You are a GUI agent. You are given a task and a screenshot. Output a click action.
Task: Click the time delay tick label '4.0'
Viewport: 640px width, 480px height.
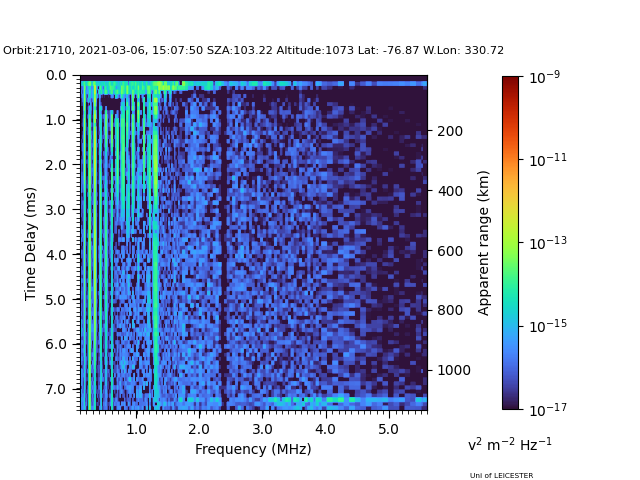(56, 255)
